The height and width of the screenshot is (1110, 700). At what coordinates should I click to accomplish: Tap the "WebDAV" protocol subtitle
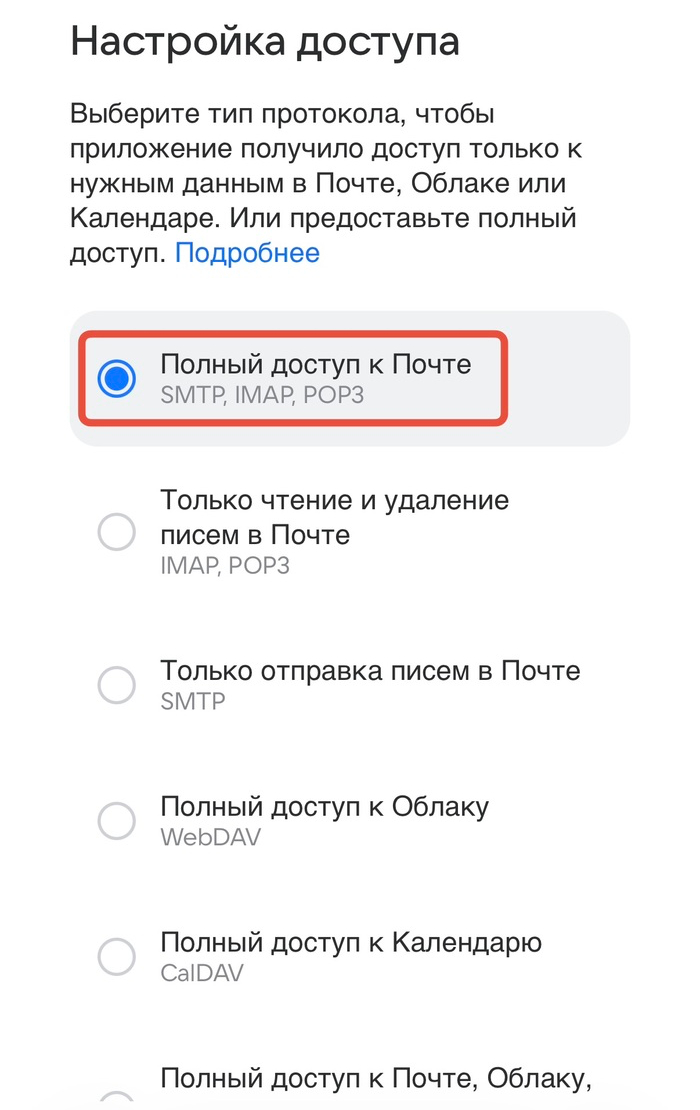[210, 836]
